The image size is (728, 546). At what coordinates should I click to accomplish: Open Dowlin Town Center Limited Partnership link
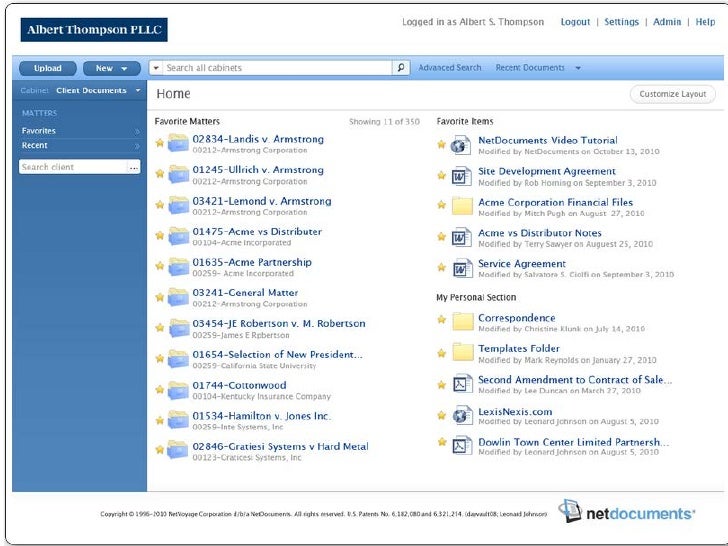pos(574,442)
